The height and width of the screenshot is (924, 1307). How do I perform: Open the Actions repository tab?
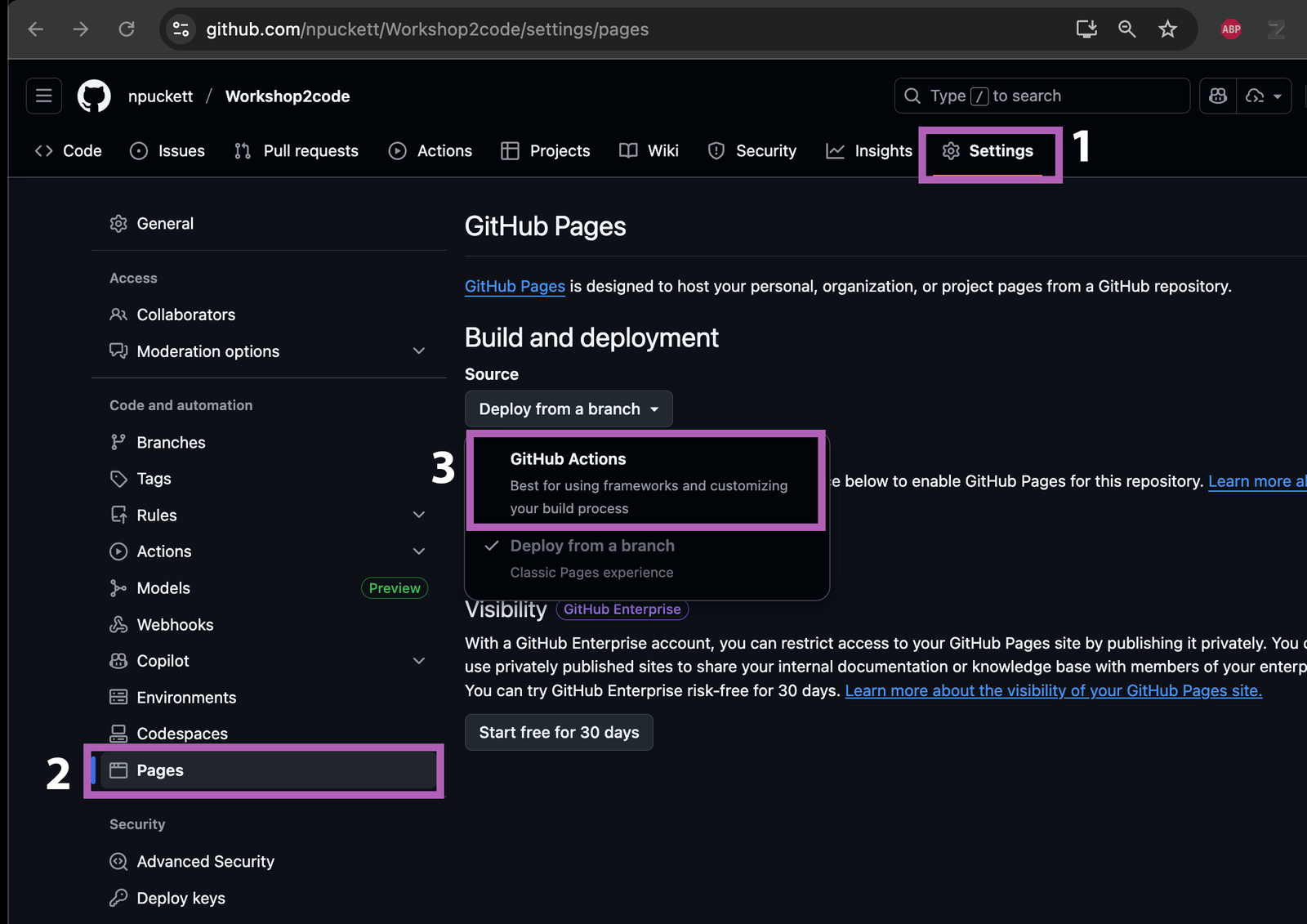point(431,151)
